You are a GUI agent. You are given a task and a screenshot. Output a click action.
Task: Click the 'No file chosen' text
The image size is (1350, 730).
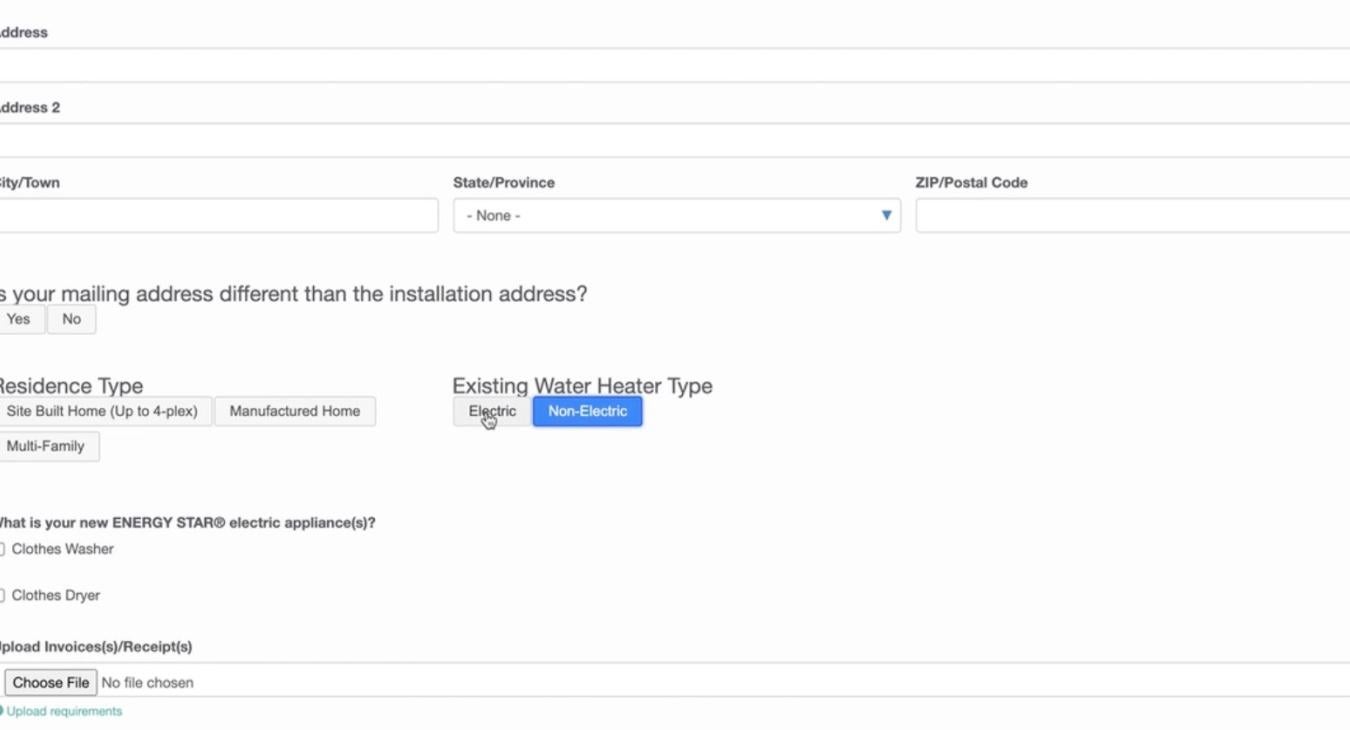pyautogui.click(x=148, y=682)
